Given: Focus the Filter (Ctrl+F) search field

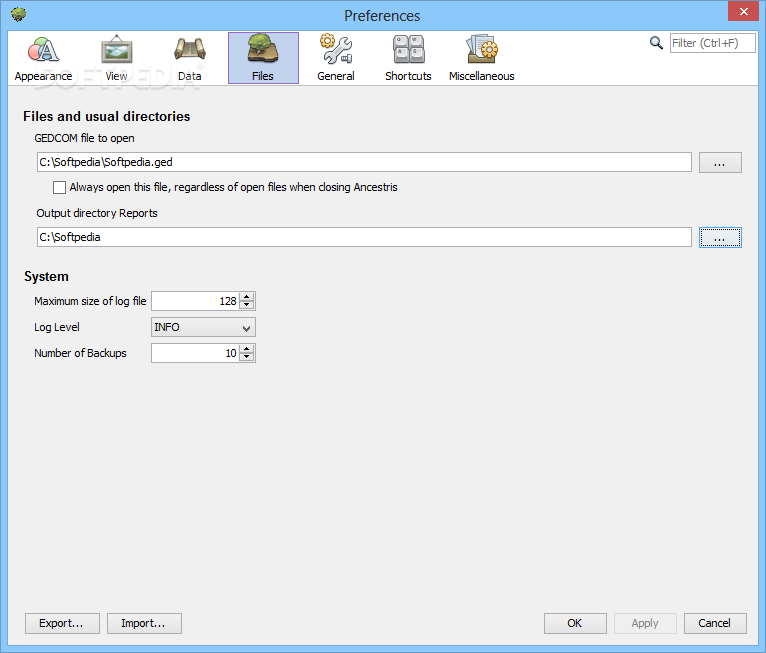Looking at the screenshot, I should (712, 43).
